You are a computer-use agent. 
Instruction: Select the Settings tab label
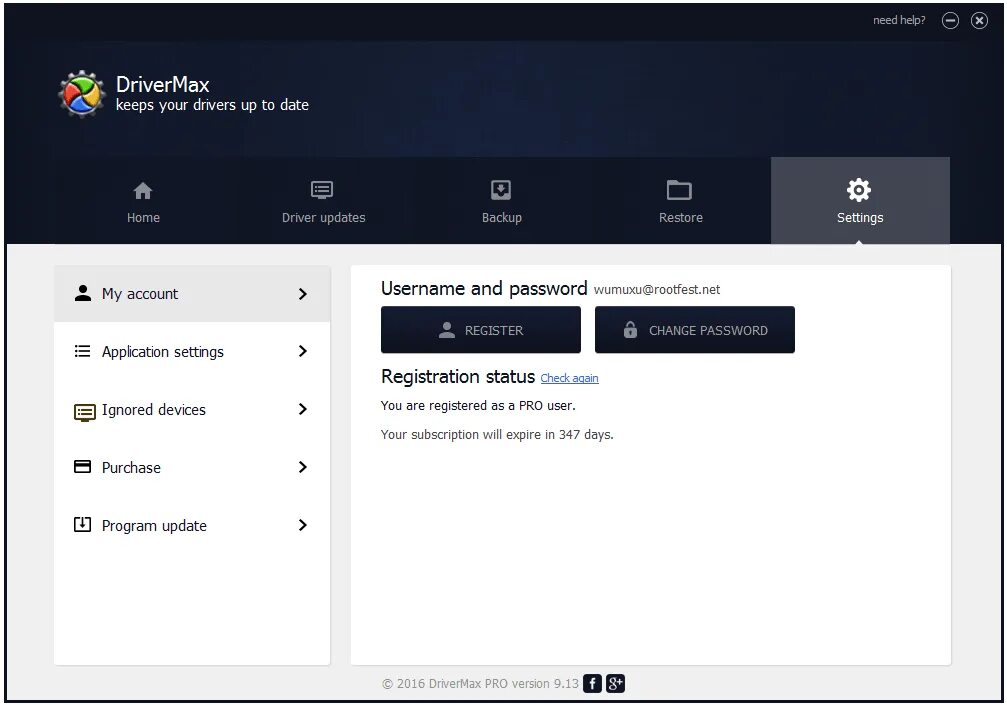pyautogui.click(x=860, y=218)
